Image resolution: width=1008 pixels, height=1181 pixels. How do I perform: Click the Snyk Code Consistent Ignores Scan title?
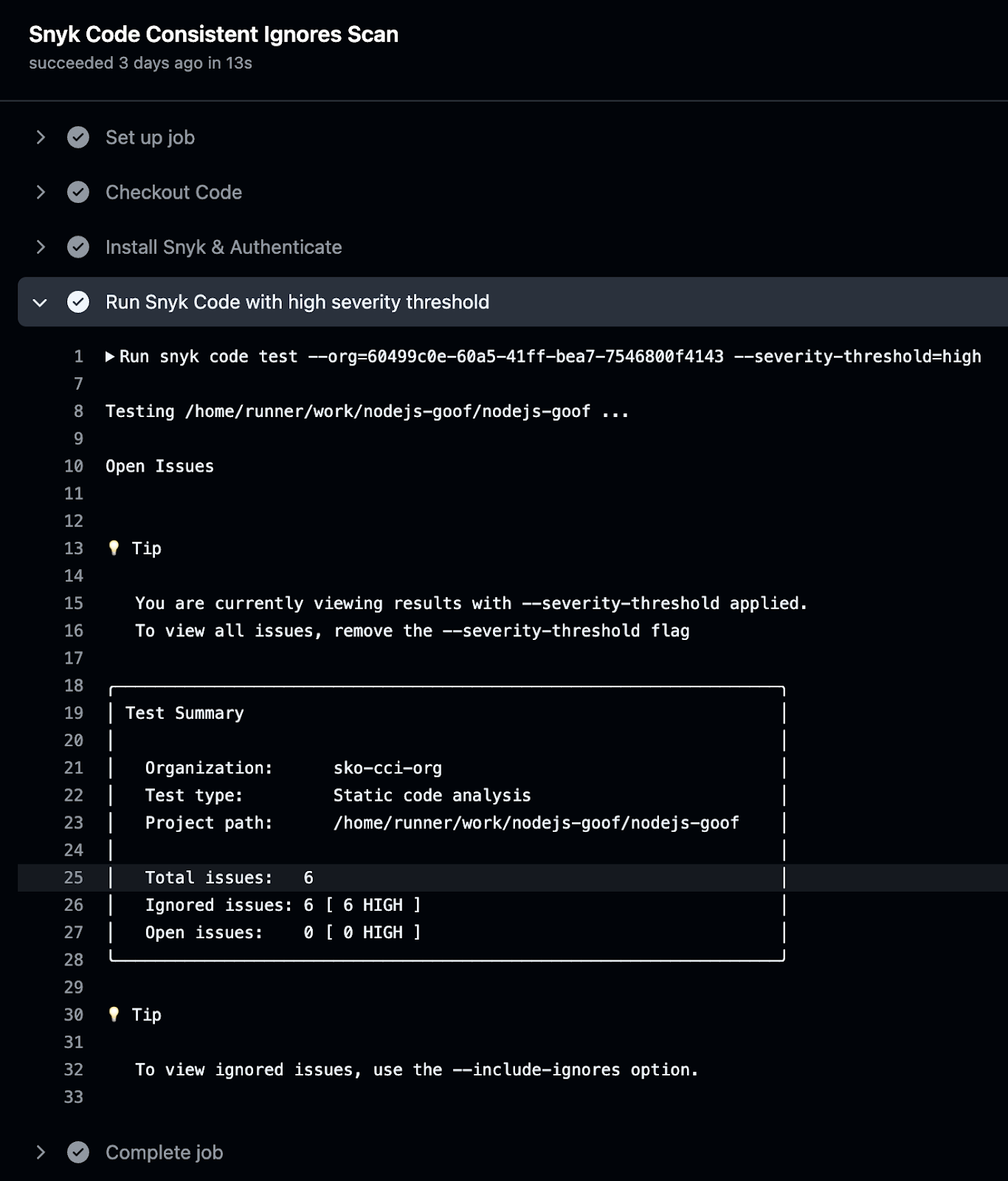click(x=213, y=35)
